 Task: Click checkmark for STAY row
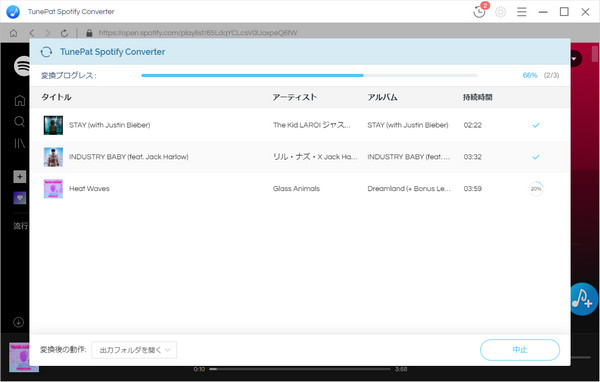pyautogui.click(x=536, y=125)
